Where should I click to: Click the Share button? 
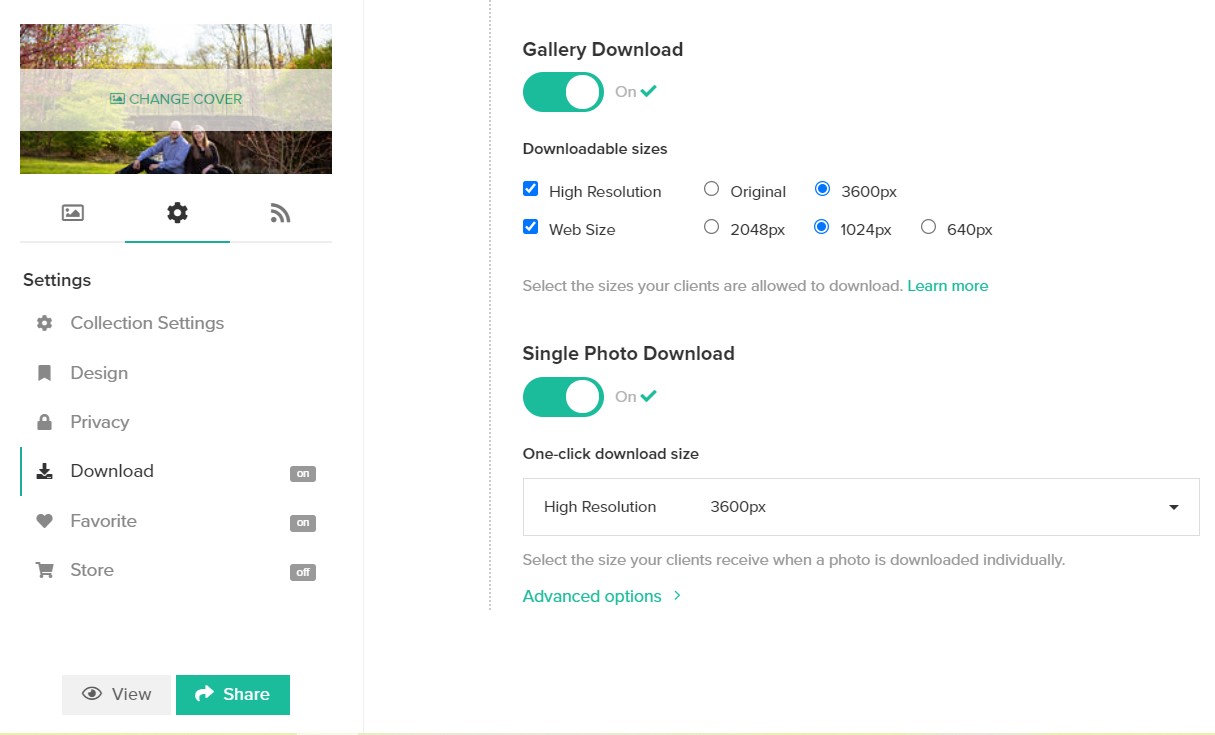[233, 694]
